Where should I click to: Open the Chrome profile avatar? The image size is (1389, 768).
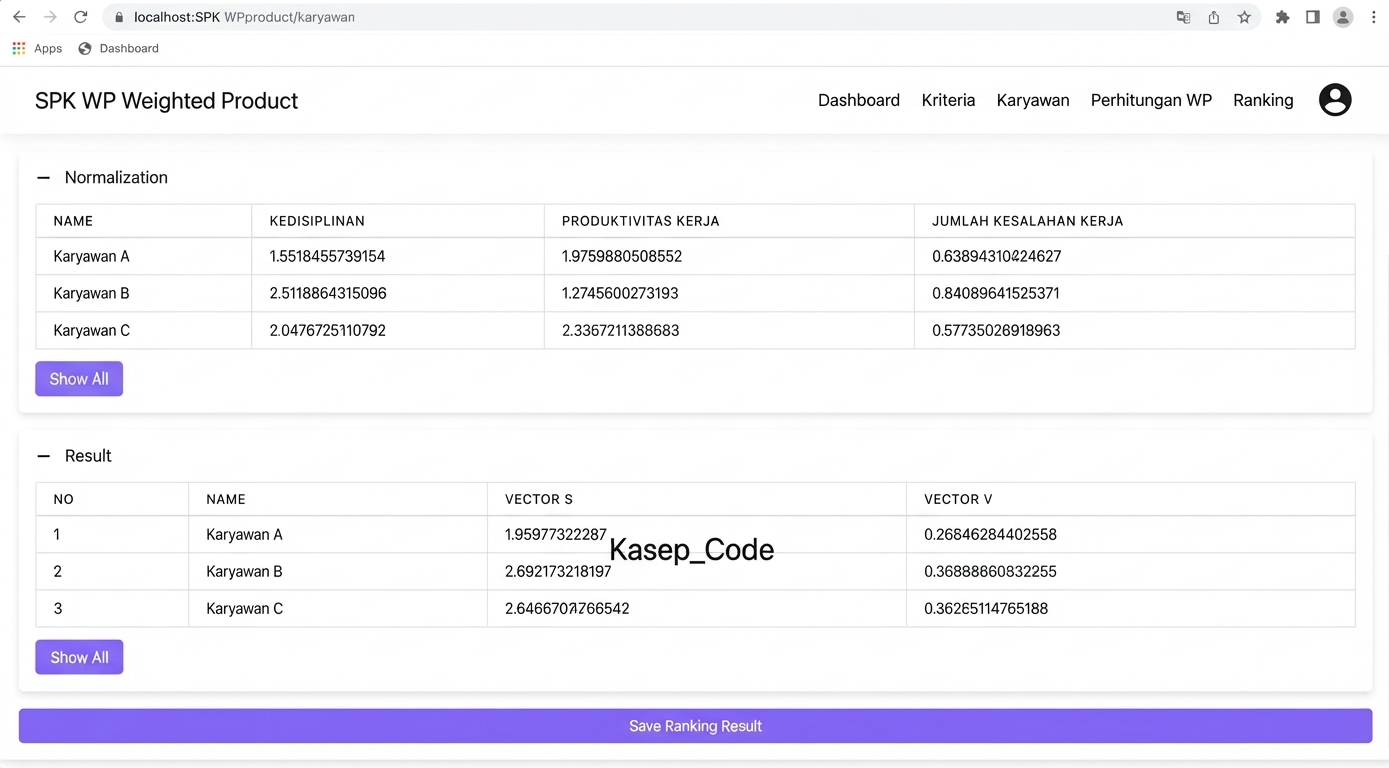click(x=1343, y=17)
